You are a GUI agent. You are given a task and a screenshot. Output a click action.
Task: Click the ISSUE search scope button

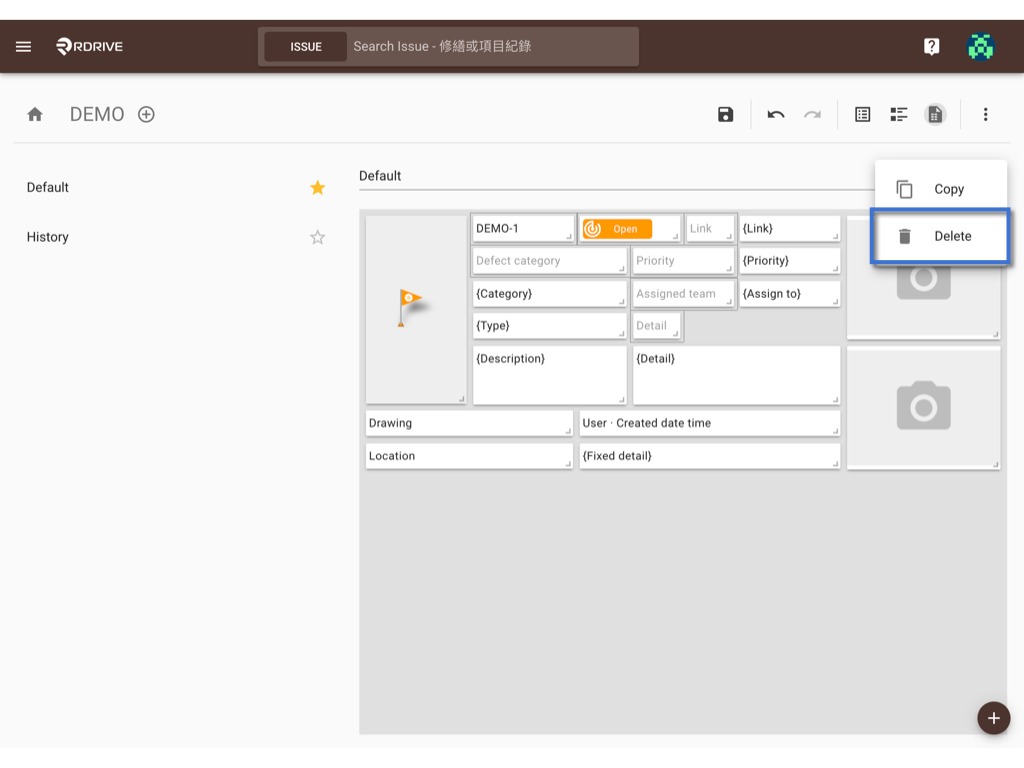306,46
